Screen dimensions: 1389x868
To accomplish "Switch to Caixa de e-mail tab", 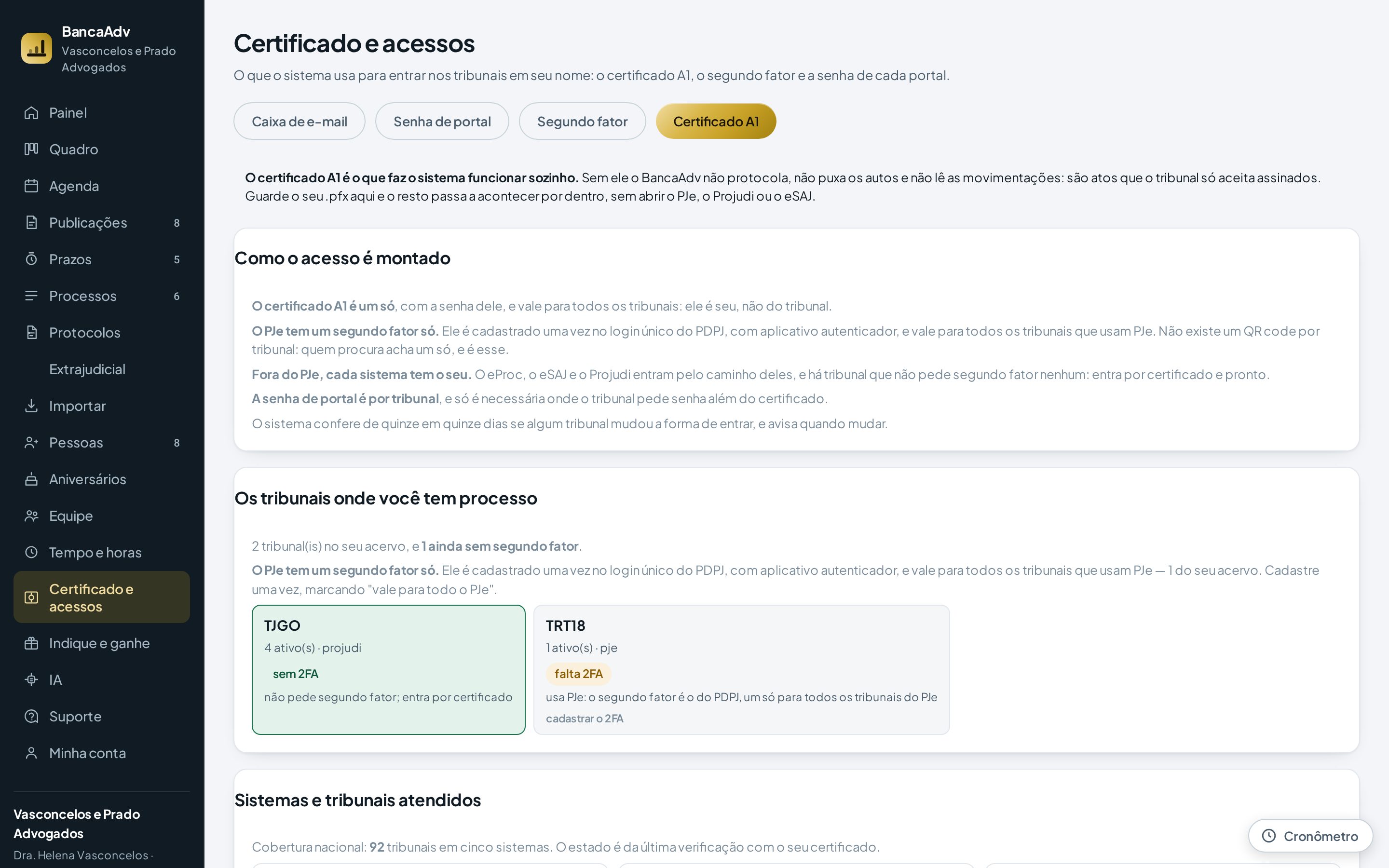I will point(299,121).
